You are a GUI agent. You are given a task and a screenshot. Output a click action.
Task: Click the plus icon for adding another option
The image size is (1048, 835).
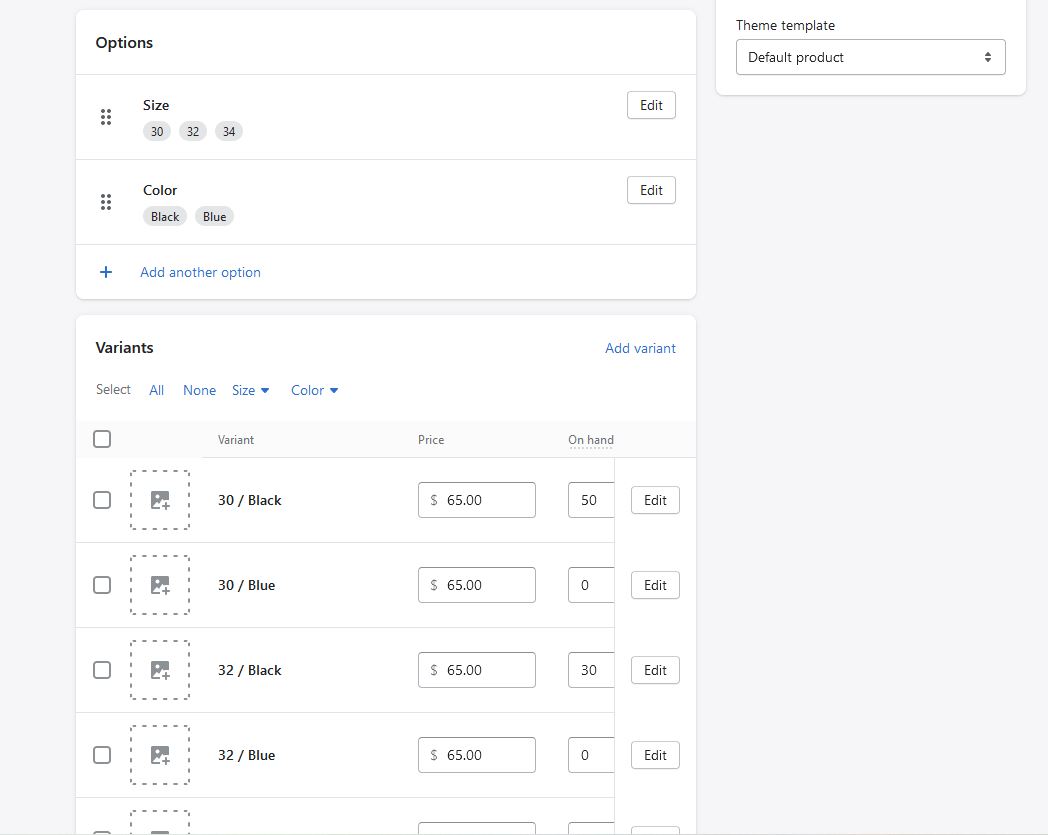pyautogui.click(x=106, y=272)
